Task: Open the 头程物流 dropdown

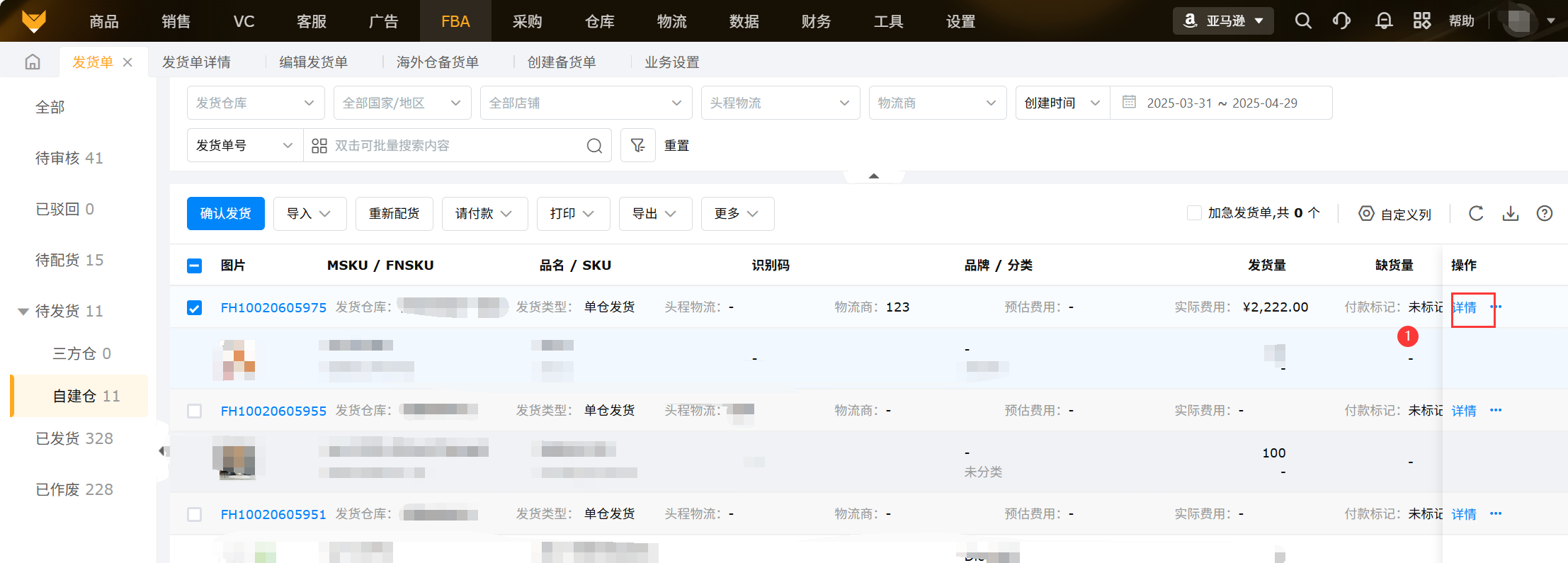Action: coord(780,103)
